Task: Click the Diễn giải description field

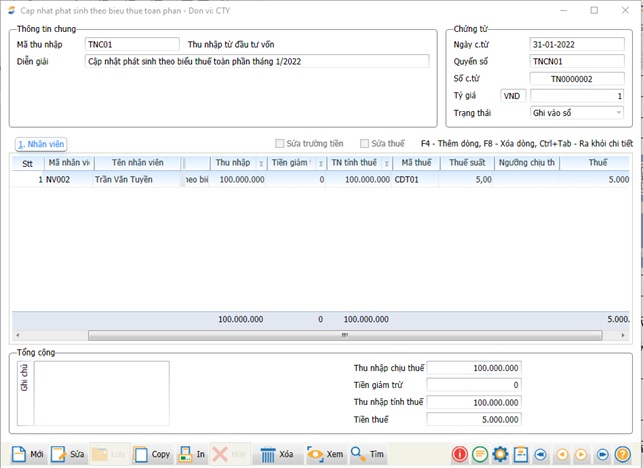Action: [257, 62]
